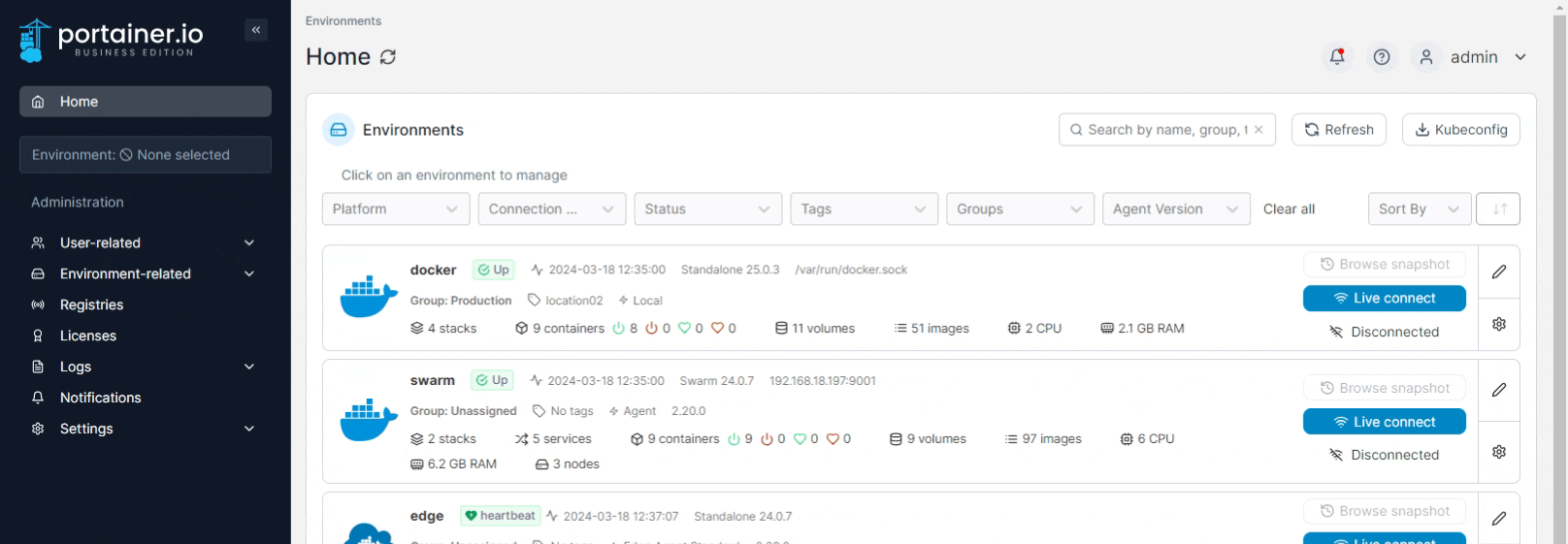Click the notifications bell icon
The image size is (1568, 544).
pos(1337,57)
